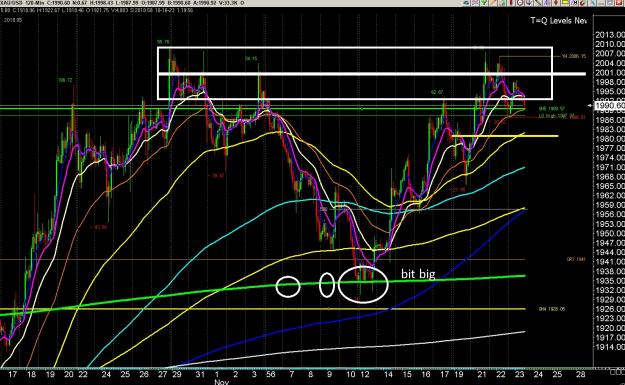Click the BH4 1926.05 level label

point(552,309)
